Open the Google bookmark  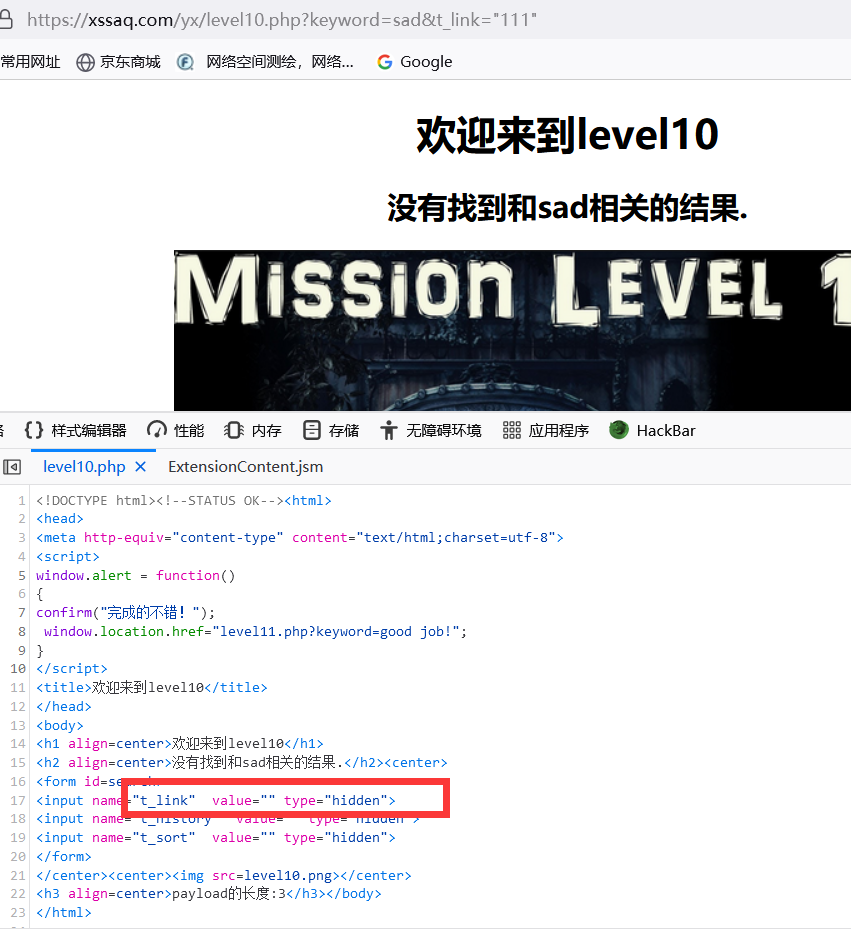click(x=415, y=62)
